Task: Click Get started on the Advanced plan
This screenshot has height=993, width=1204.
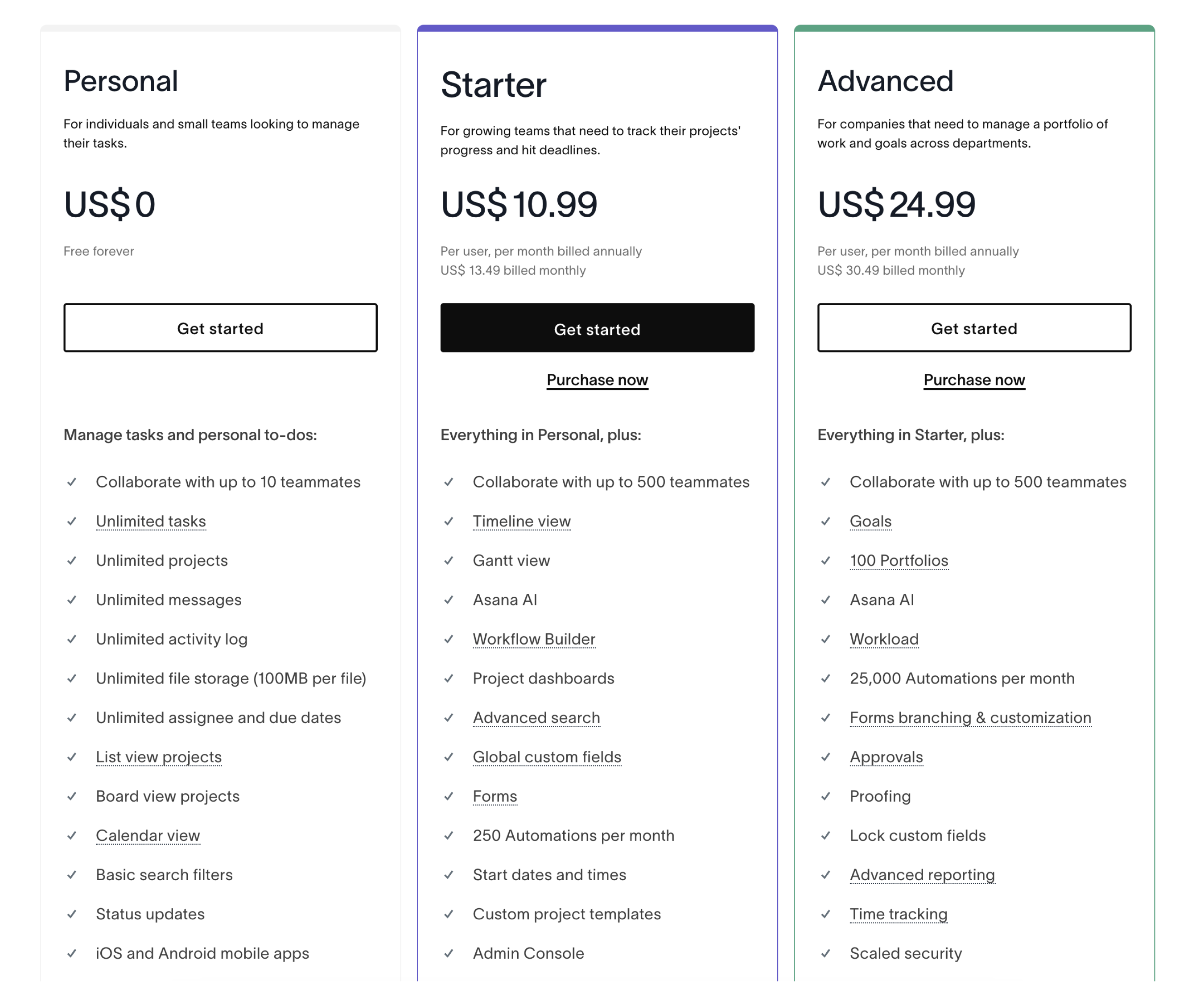Action: click(x=973, y=328)
